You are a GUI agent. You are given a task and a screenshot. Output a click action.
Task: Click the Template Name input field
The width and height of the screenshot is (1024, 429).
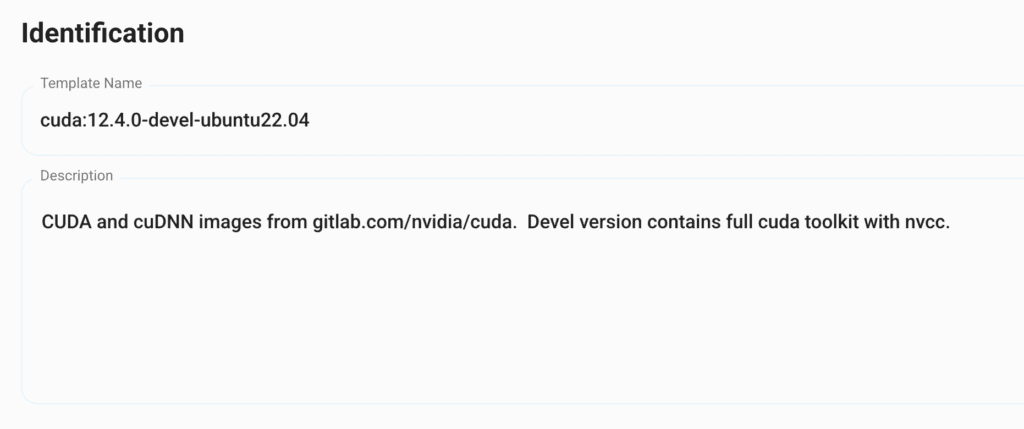pyautogui.click(x=522, y=121)
